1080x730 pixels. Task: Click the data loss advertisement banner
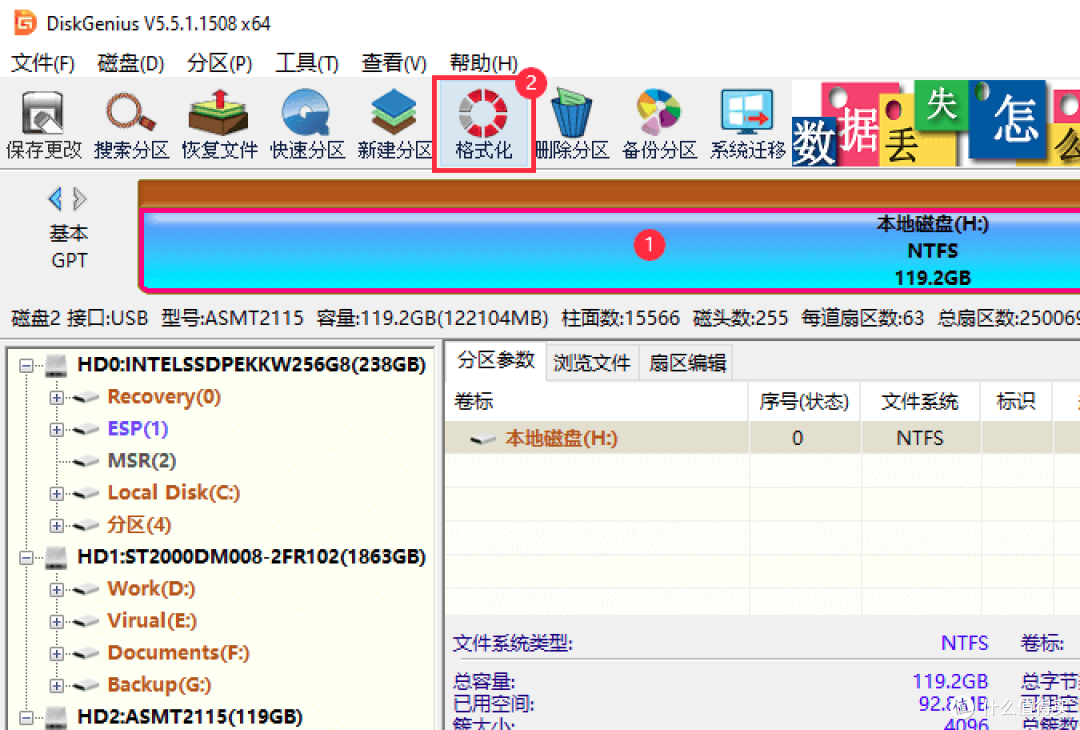pyautogui.click(x=935, y=123)
